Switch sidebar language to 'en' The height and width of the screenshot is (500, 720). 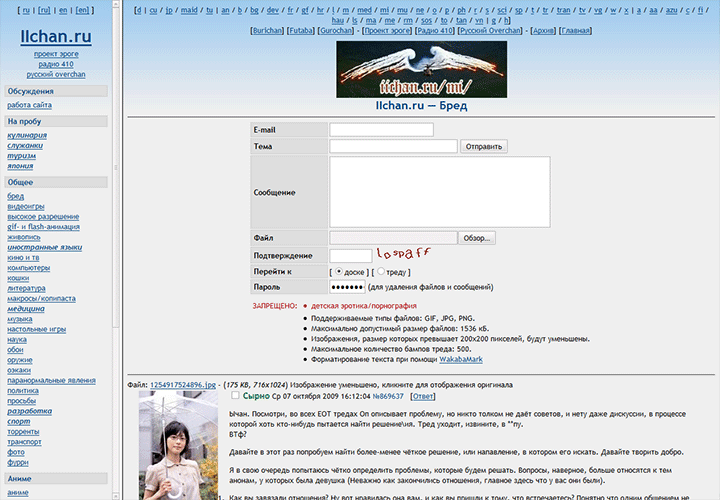click(63, 10)
